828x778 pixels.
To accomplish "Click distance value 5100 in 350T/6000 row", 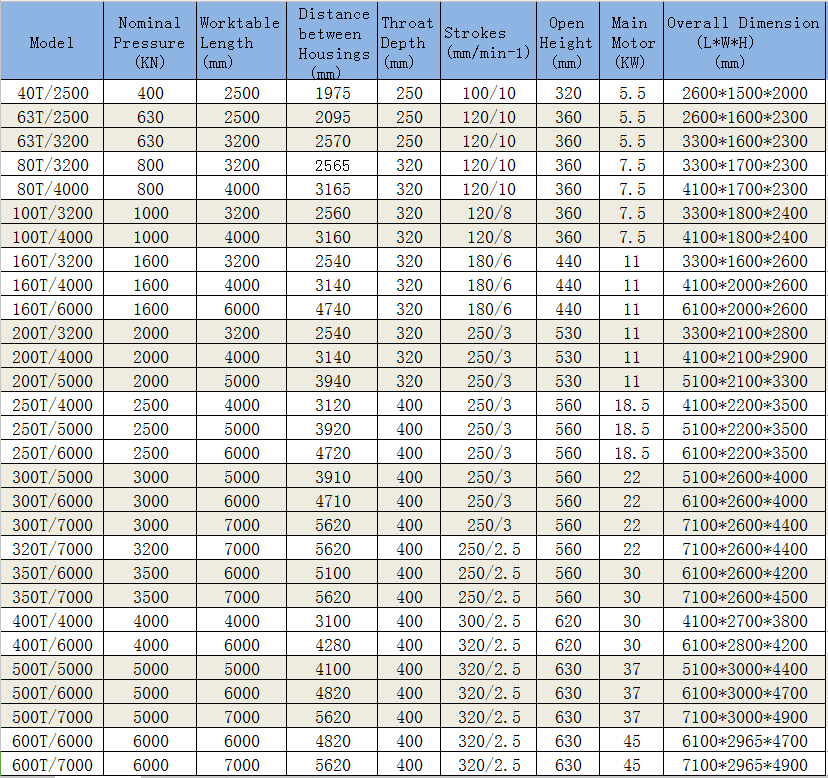I will (x=333, y=573).
